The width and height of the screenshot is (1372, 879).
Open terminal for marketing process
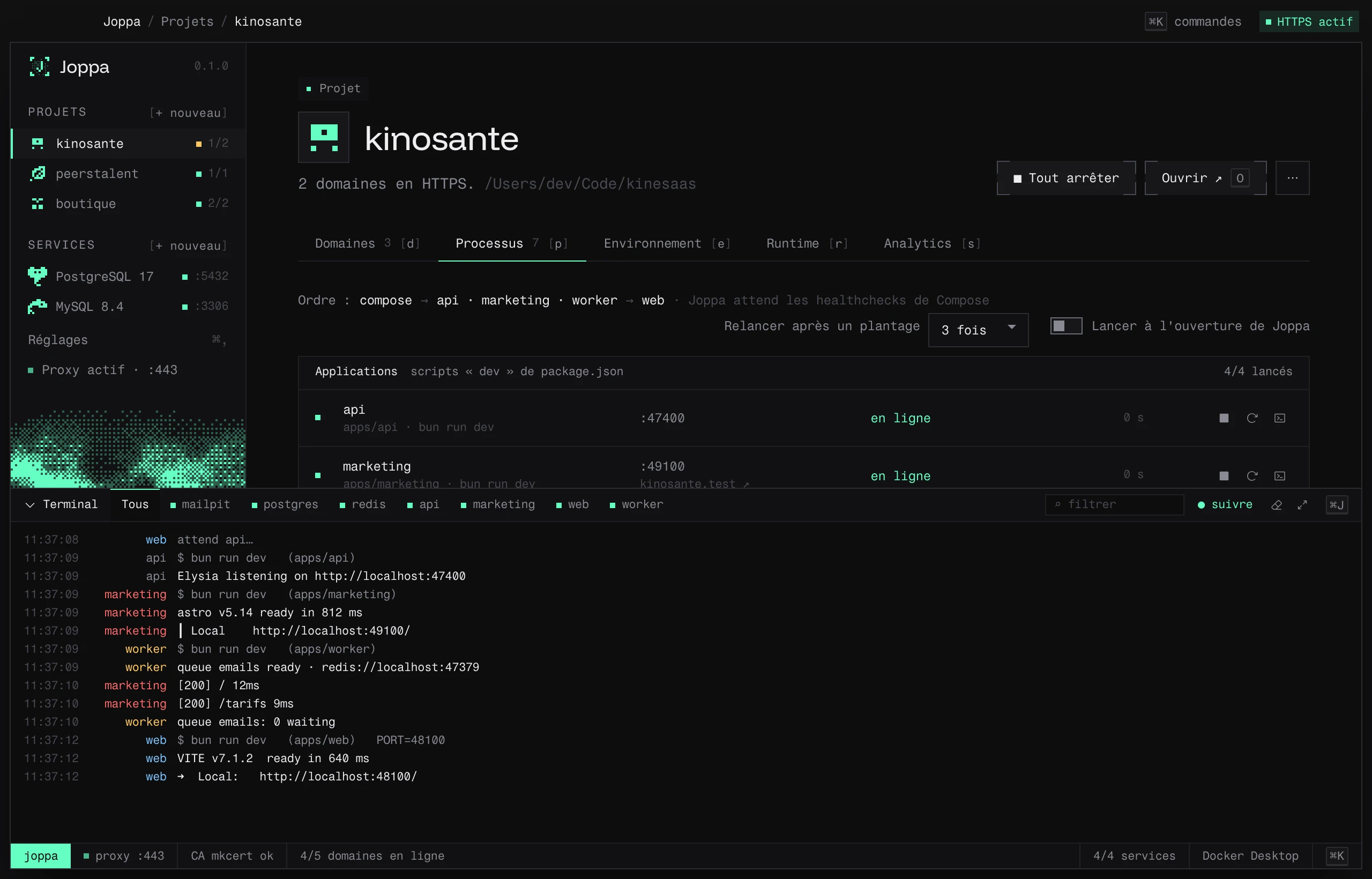1280,476
